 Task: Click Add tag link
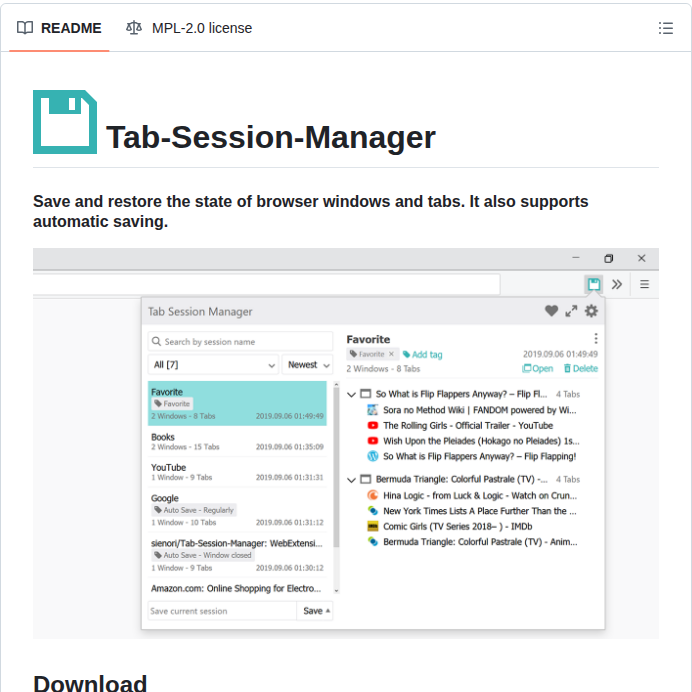coord(422,354)
